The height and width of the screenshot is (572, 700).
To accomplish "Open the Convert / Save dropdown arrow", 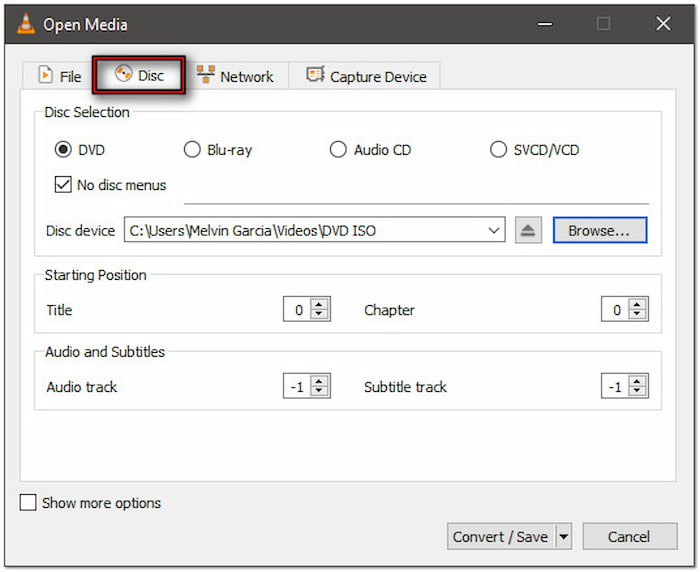I will tap(563, 537).
